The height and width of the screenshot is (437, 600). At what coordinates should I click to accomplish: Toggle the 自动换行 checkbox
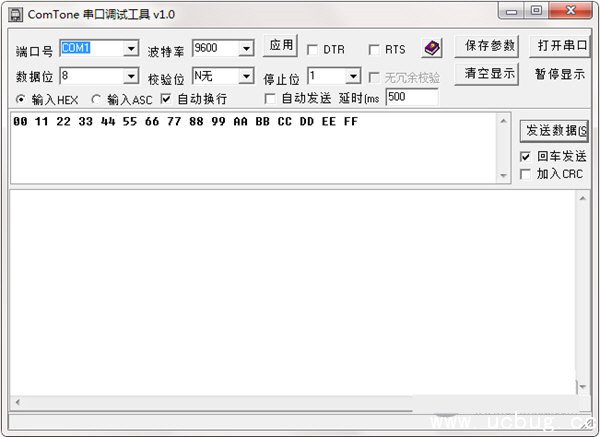(x=166, y=99)
